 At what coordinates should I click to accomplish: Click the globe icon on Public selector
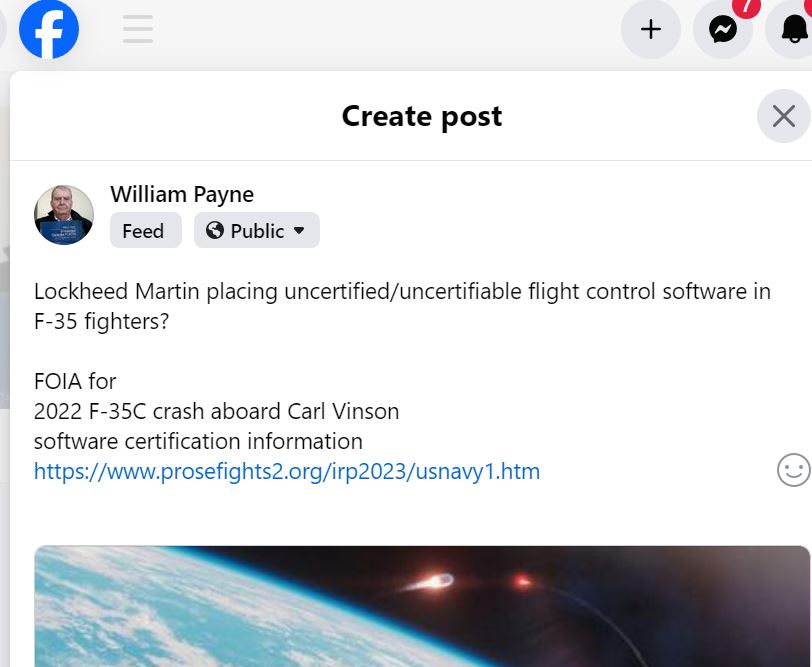pos(215,230)
